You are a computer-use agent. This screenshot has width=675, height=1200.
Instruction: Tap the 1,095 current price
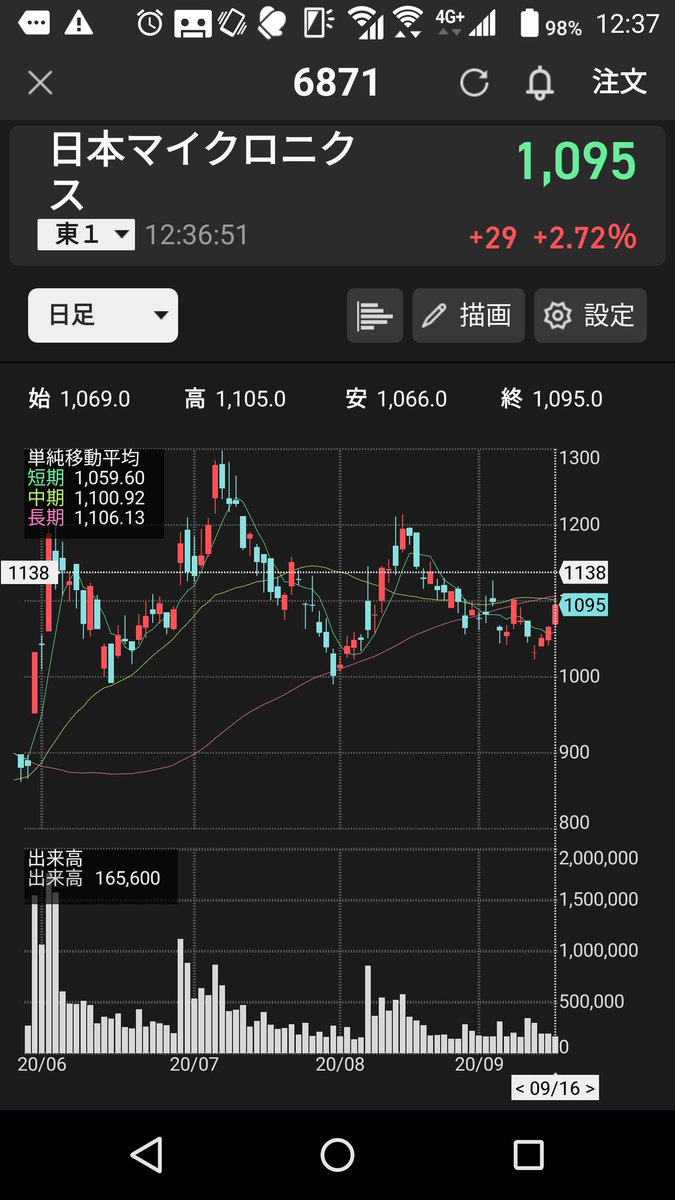(x=576, y=161)
